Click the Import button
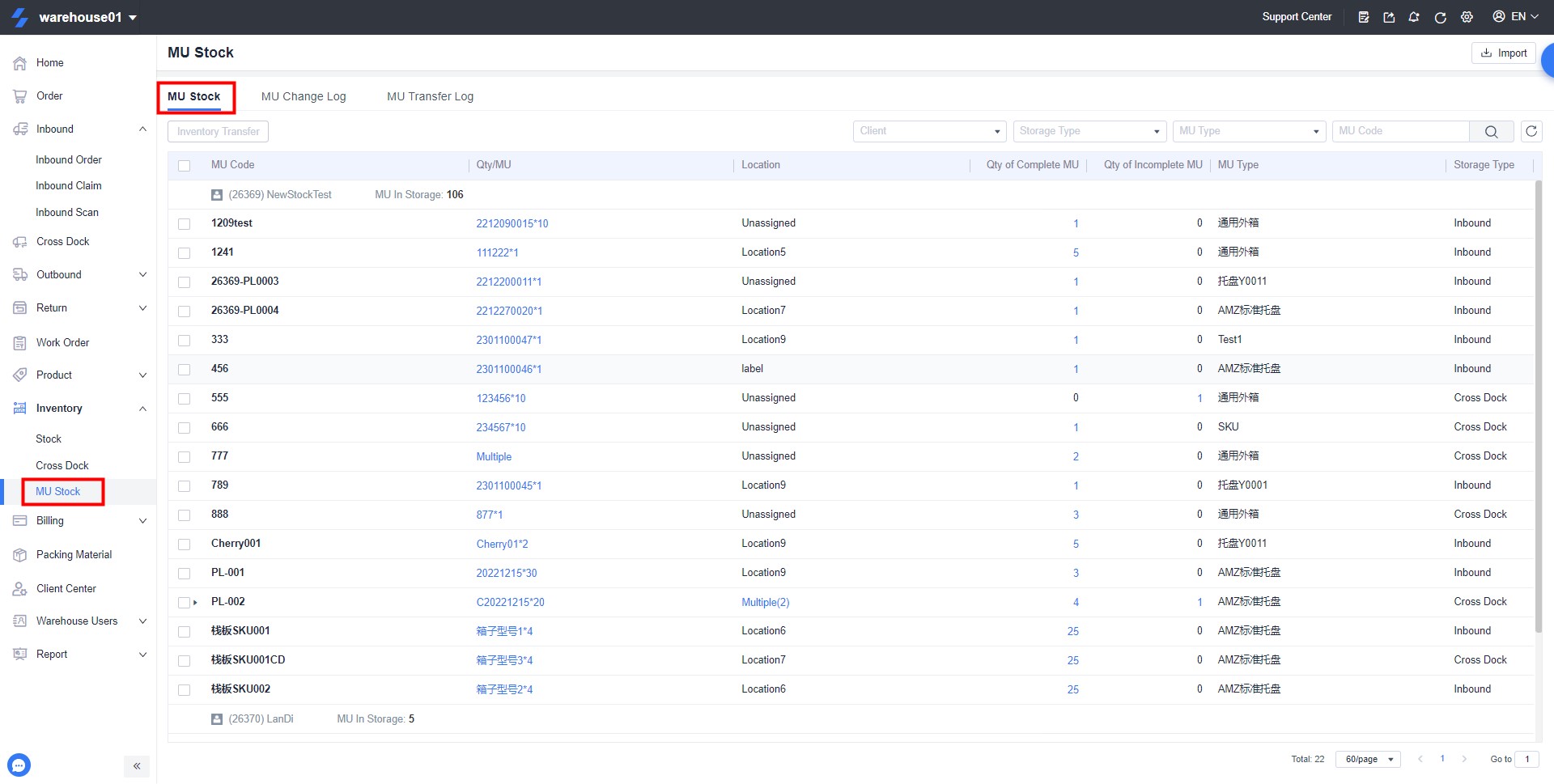The width and height of the screenshot is (1554, 784). point(1503,53)
